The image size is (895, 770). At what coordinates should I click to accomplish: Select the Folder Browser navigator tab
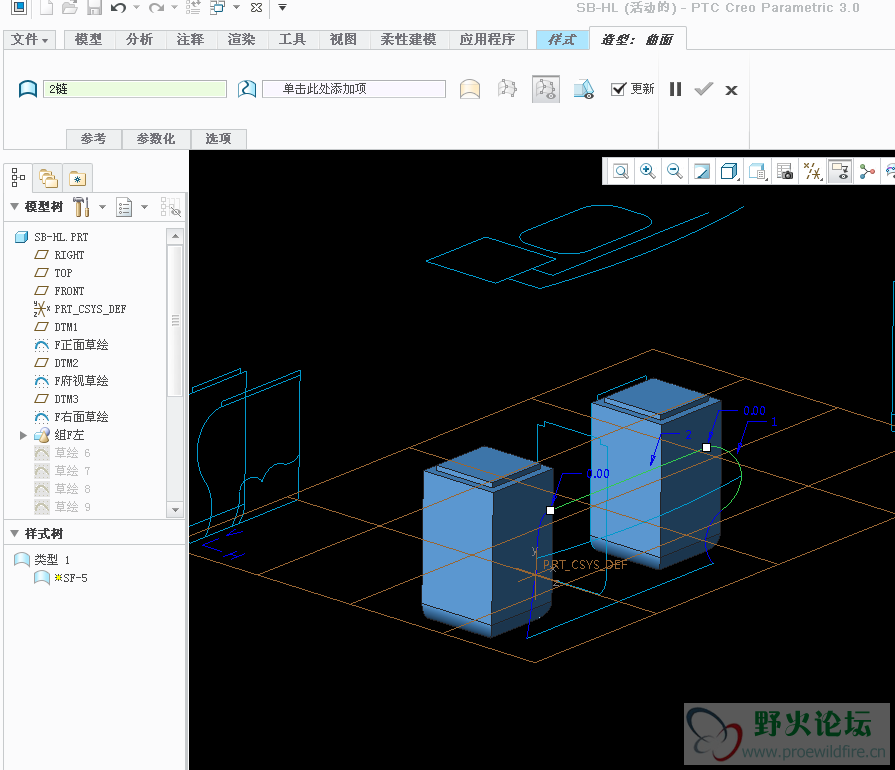click(48, 178)
